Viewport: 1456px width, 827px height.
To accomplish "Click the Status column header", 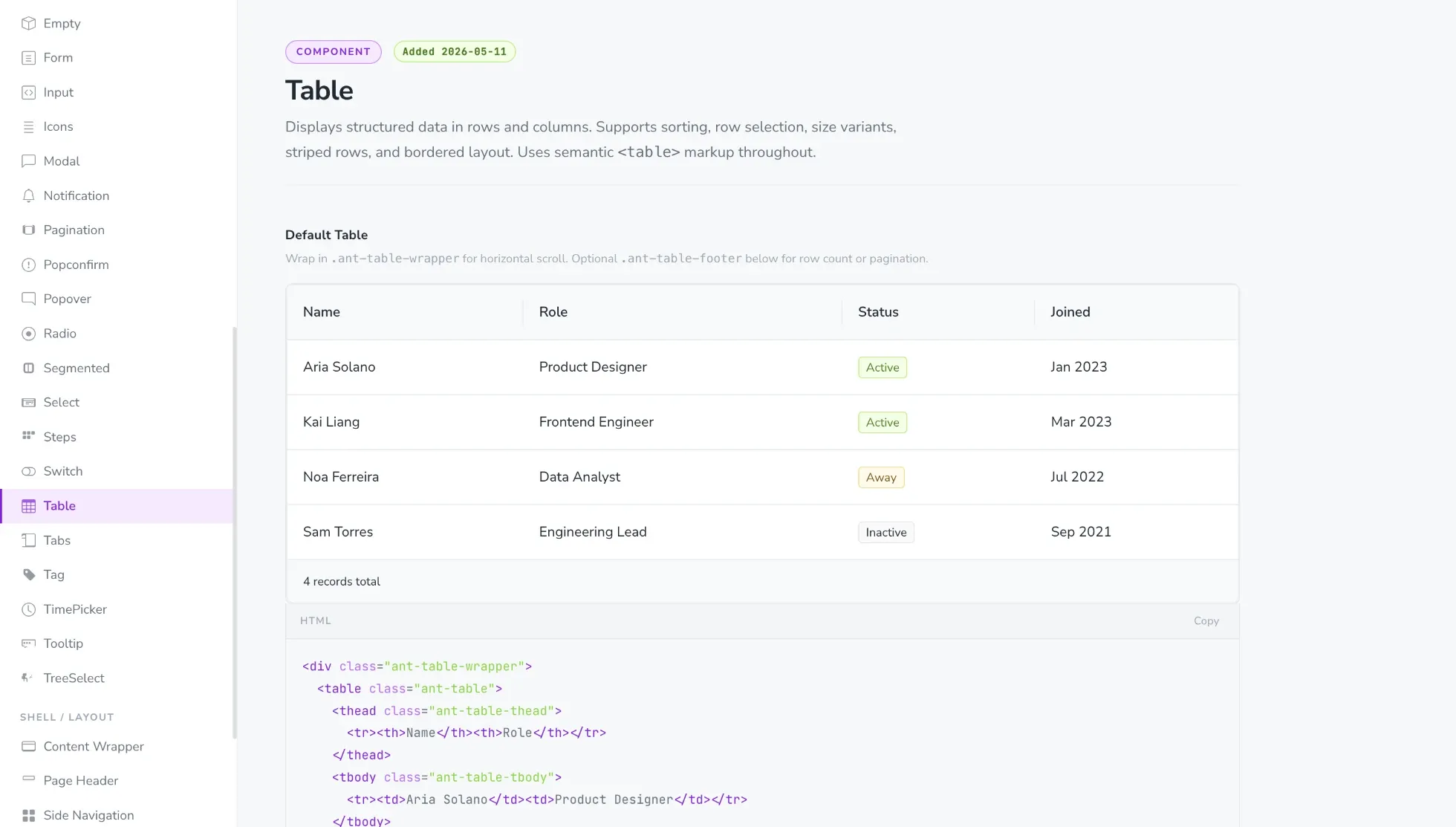I will 938,312.
